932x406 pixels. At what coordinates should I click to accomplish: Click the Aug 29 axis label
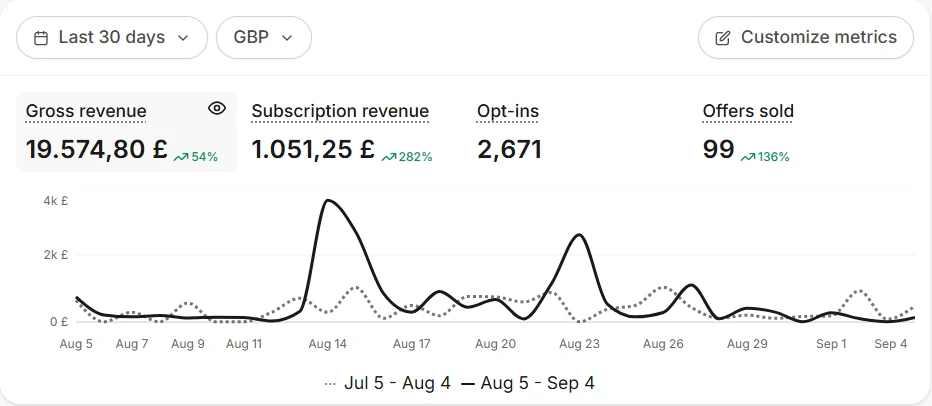coord(747,344)
